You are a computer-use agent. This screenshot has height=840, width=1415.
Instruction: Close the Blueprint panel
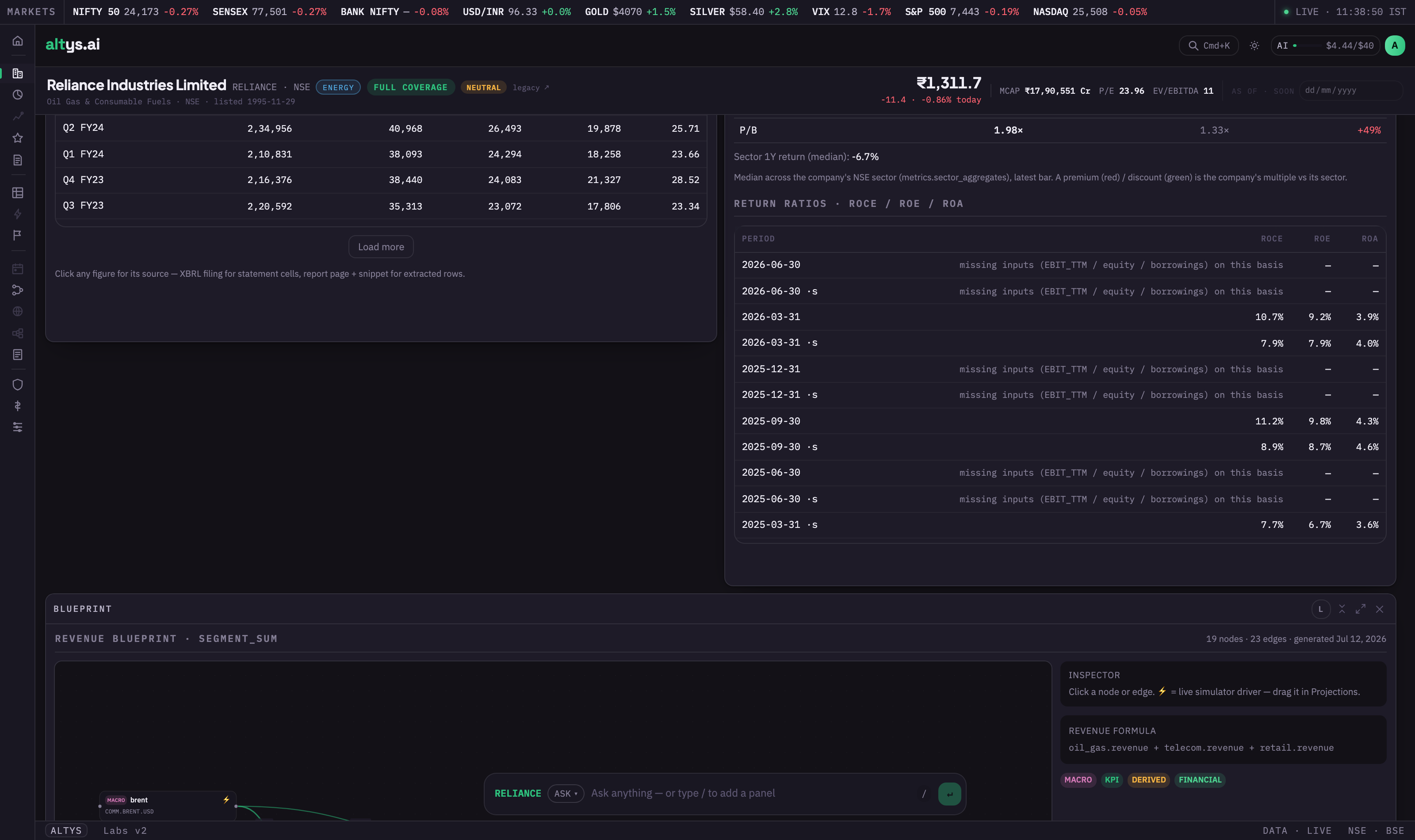pos(1379,609)
